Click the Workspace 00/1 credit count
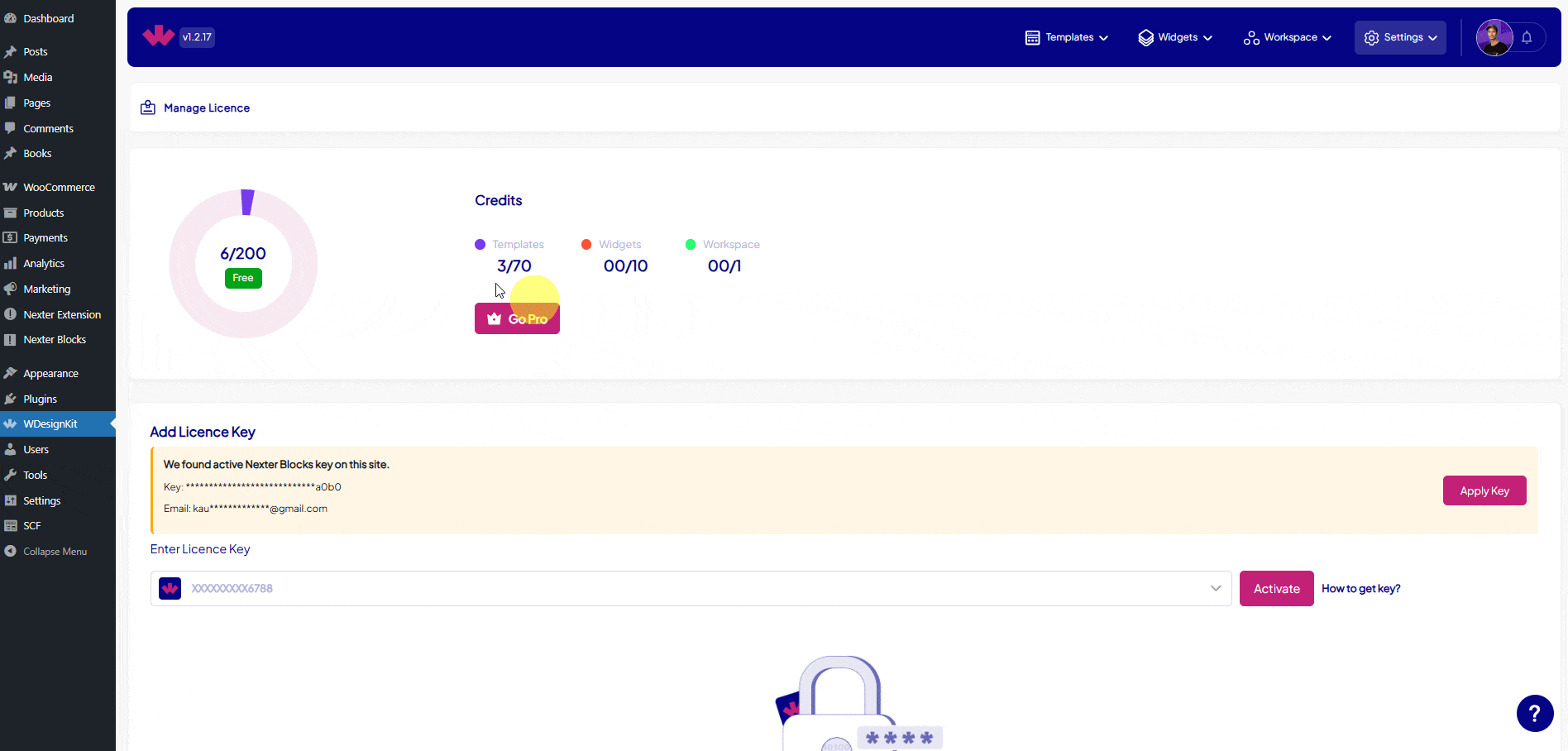The height and width of the screenshot is (751, 1568). [x=724, y=265]
